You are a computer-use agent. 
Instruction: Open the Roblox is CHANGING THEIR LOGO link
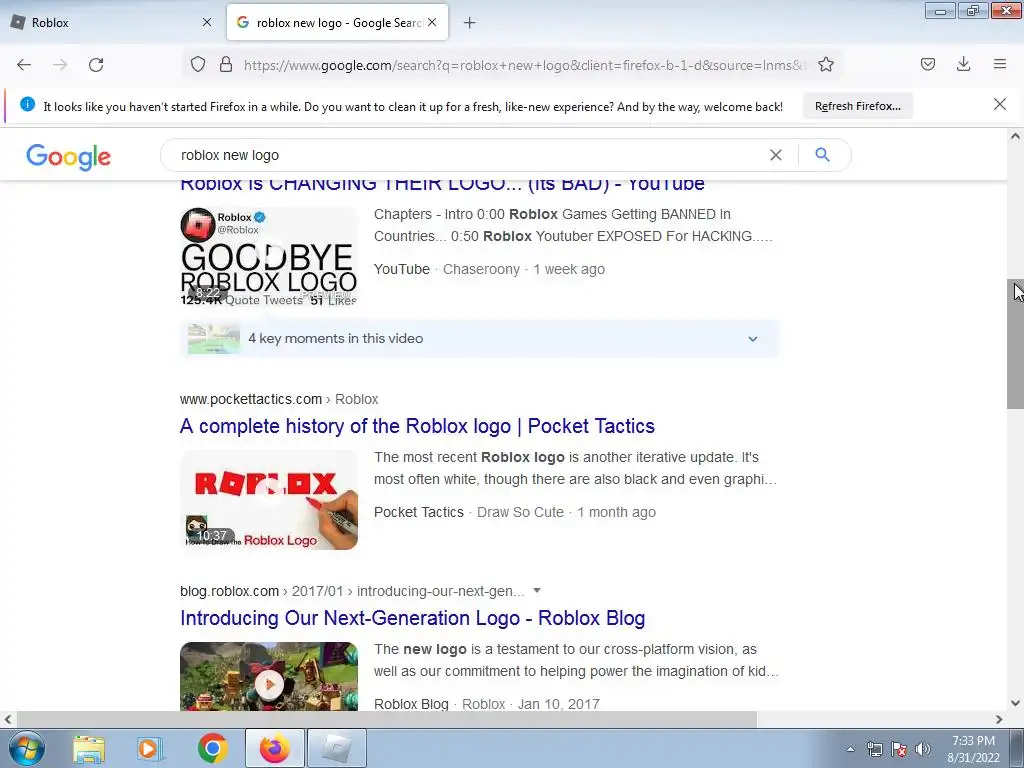[x=442, y=184]
